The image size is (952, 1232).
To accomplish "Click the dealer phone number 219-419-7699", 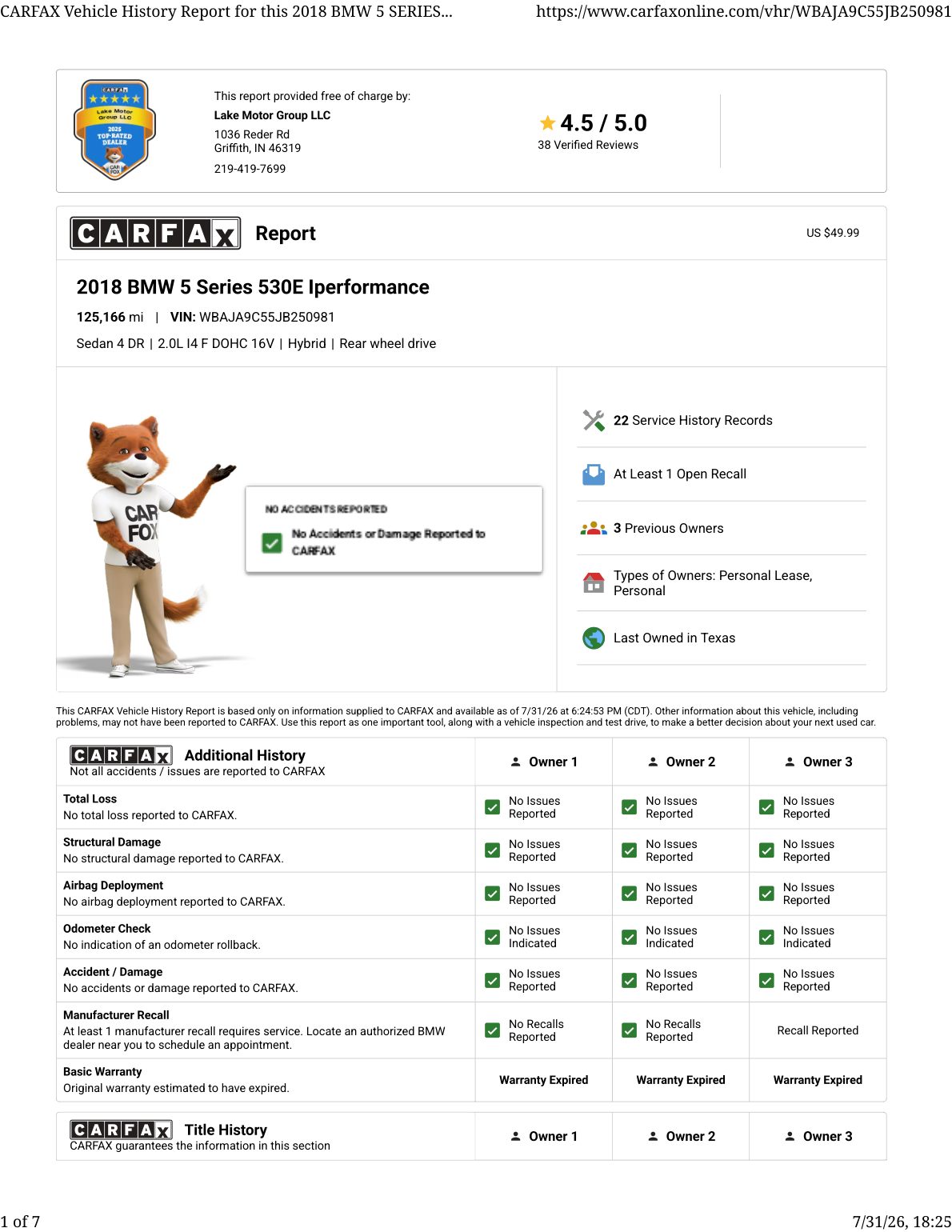I will coord(250,169).
